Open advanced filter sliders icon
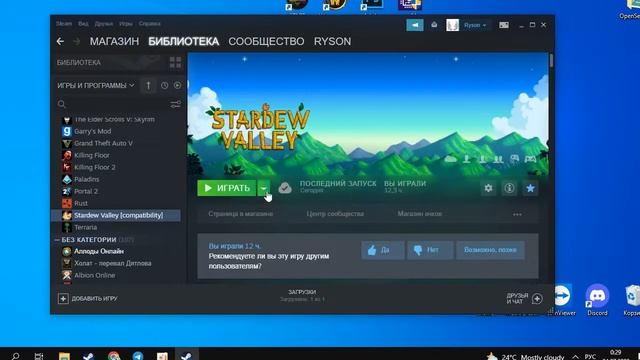Viewport: 640px width, 360px height. tap(176, 104)
